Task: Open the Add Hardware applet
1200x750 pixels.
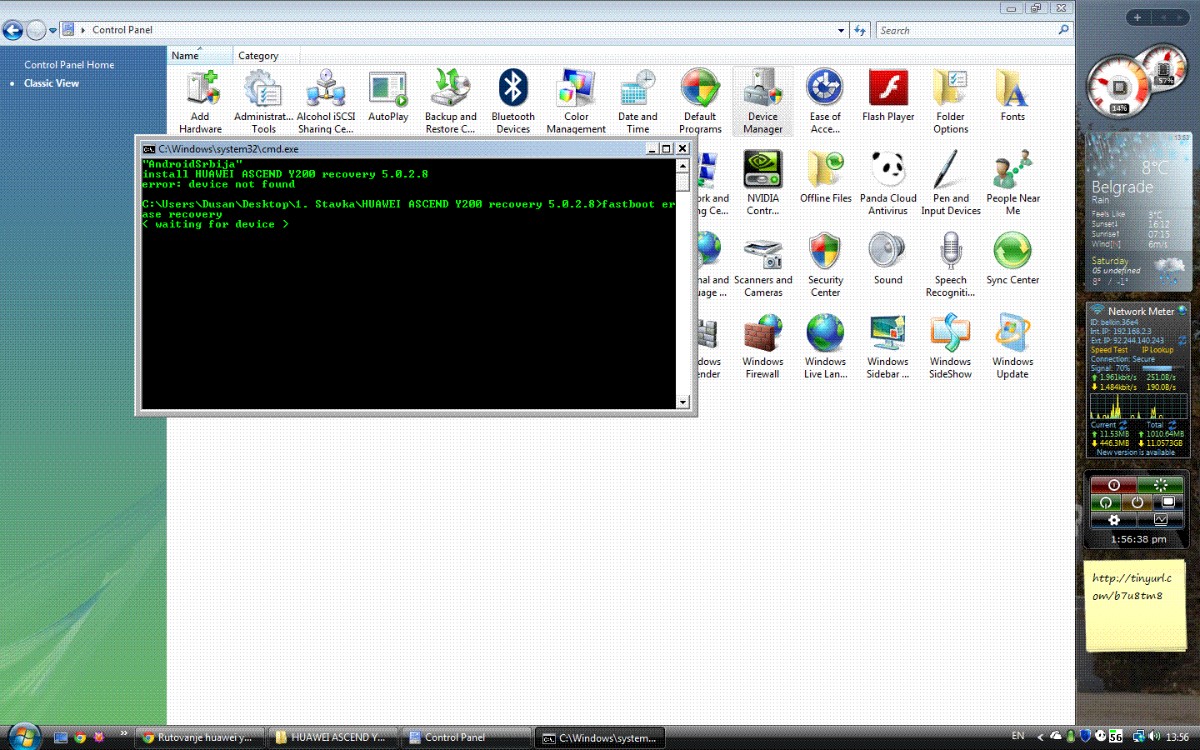Action: tap(201, 101)
